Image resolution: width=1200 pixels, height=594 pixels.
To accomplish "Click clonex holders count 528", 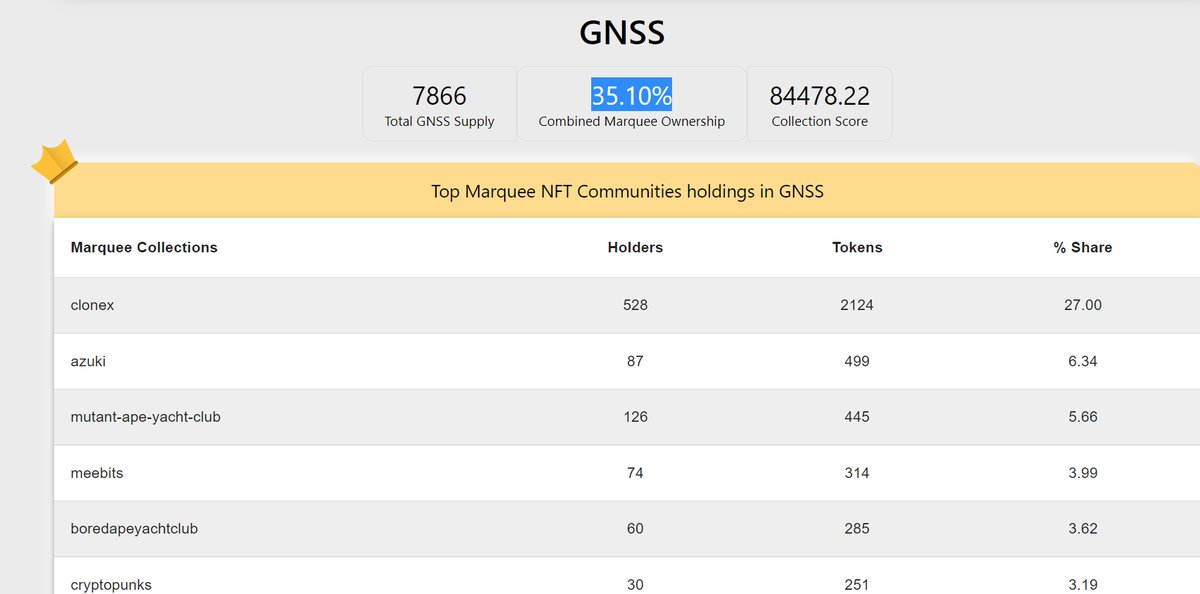I will (x=635, y=305).
